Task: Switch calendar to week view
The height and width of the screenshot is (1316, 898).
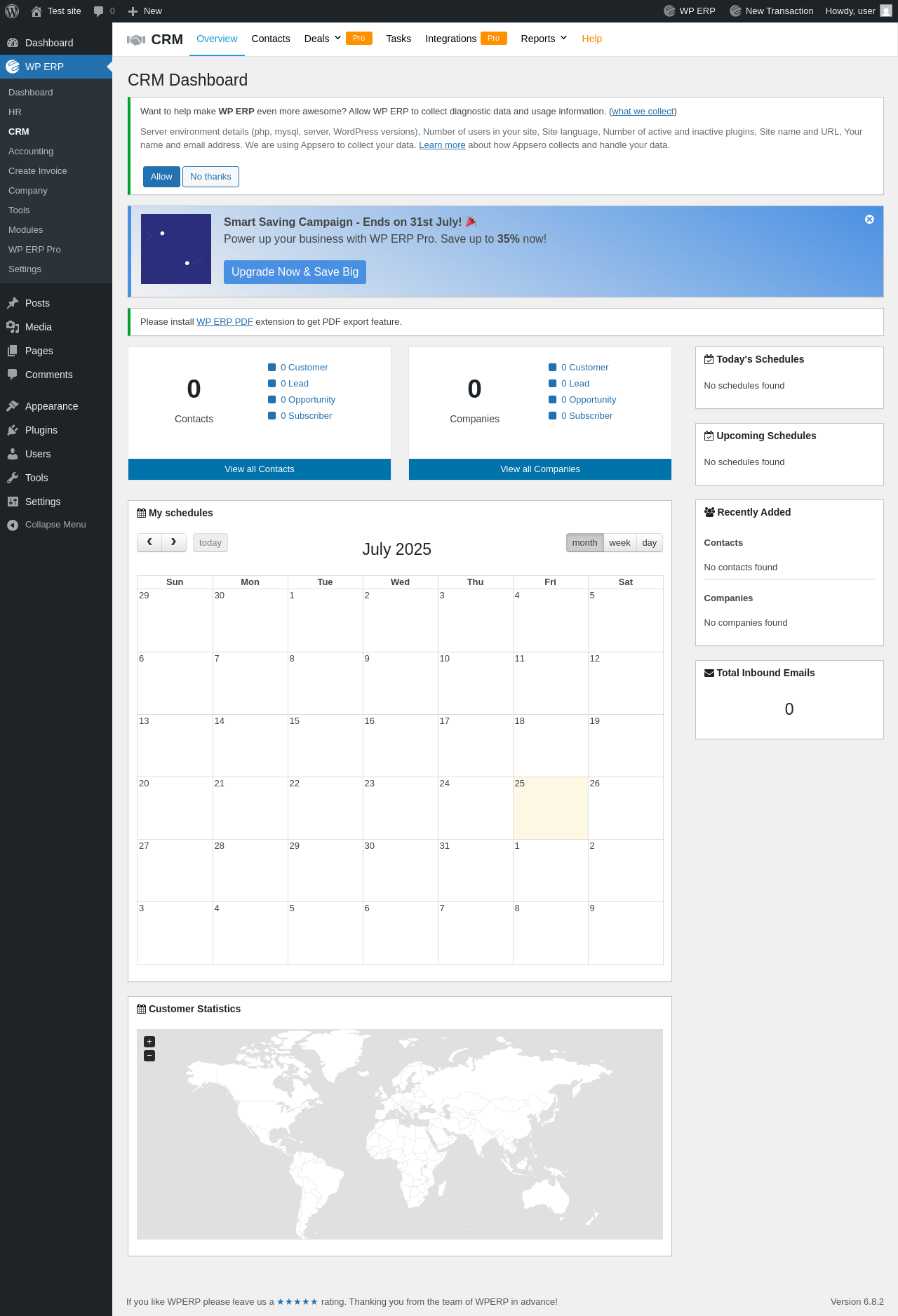Action: 619,542
